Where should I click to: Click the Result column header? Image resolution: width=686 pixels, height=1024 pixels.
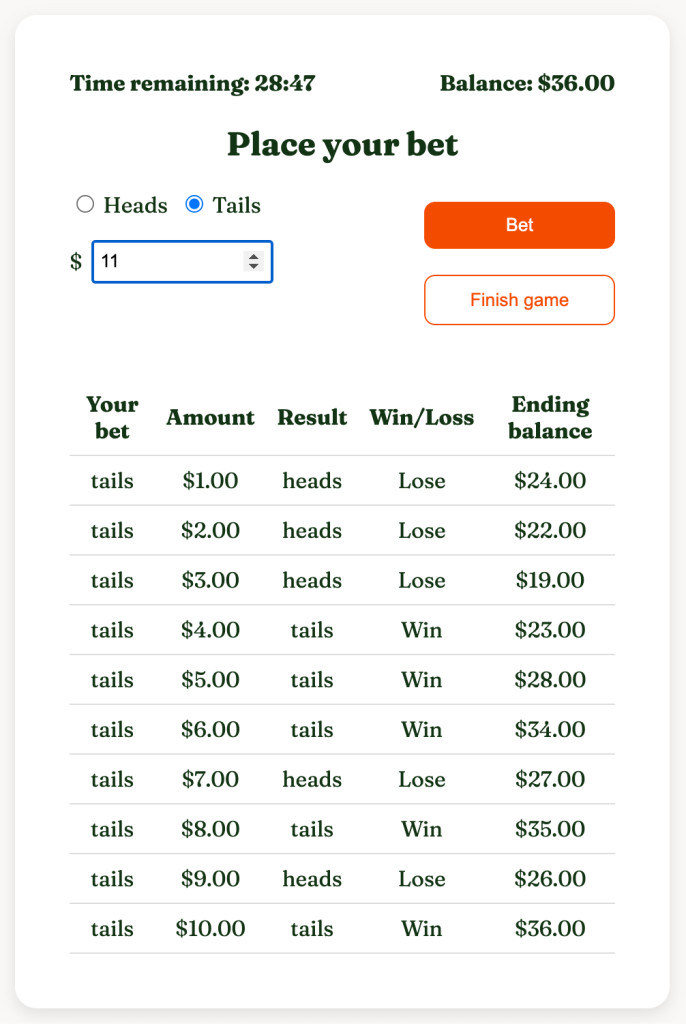[x=312, y=418]
